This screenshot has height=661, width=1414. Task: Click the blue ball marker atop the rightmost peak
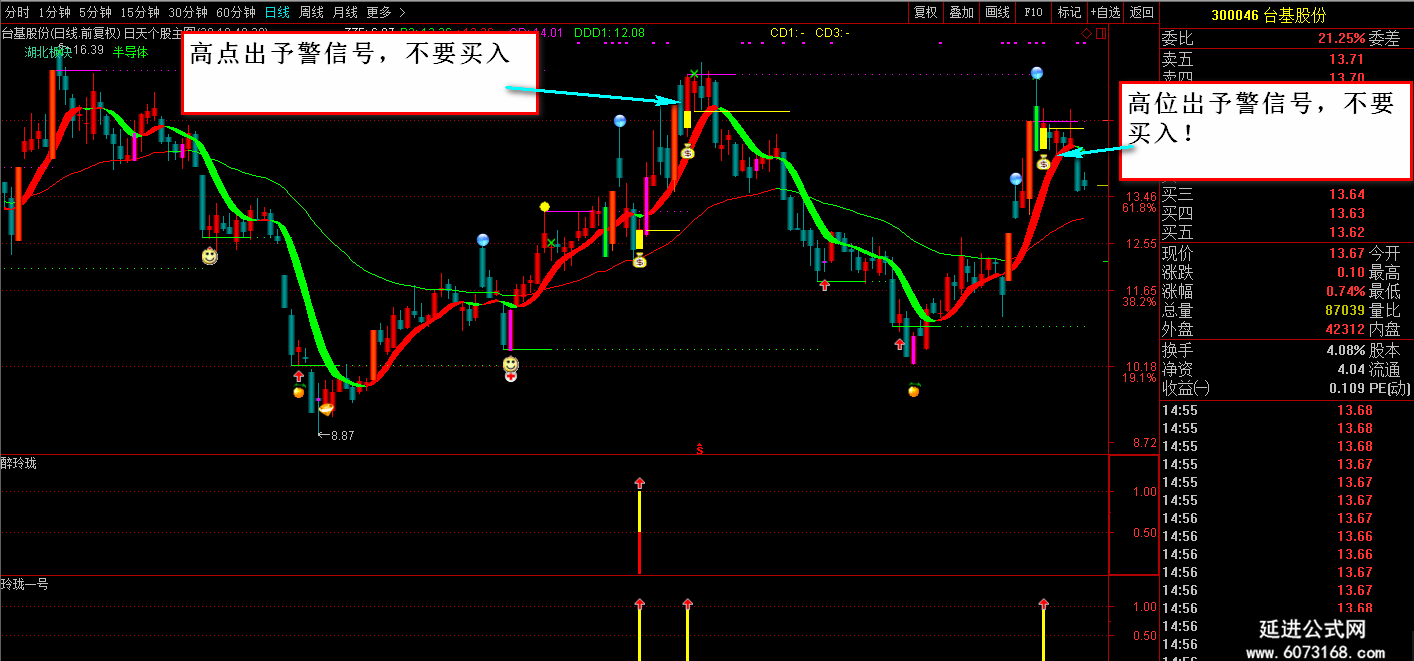coord(1038,73)
